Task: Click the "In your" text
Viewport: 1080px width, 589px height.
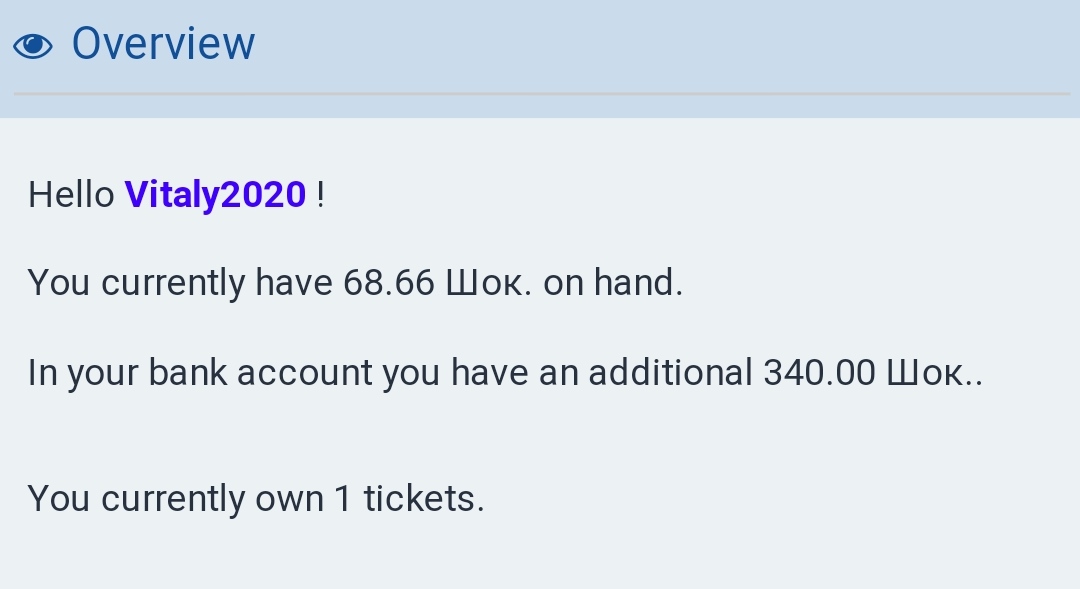Action: click(83, 373)
